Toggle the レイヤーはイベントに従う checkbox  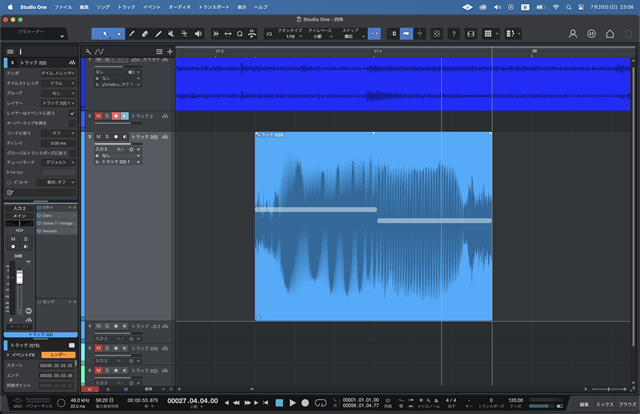(x=72, y=113)
